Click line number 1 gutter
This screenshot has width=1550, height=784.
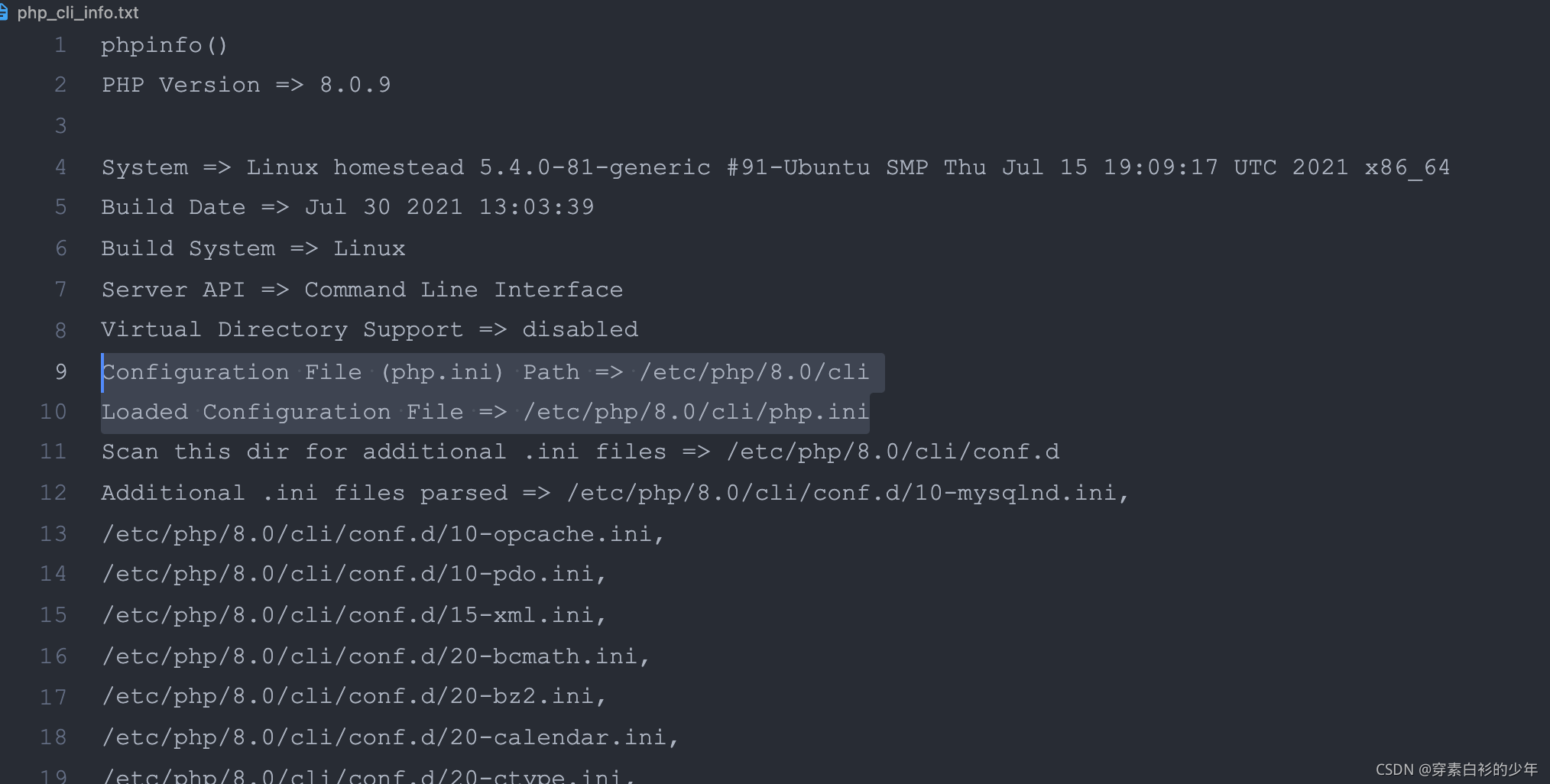click(x=60, y=44)
